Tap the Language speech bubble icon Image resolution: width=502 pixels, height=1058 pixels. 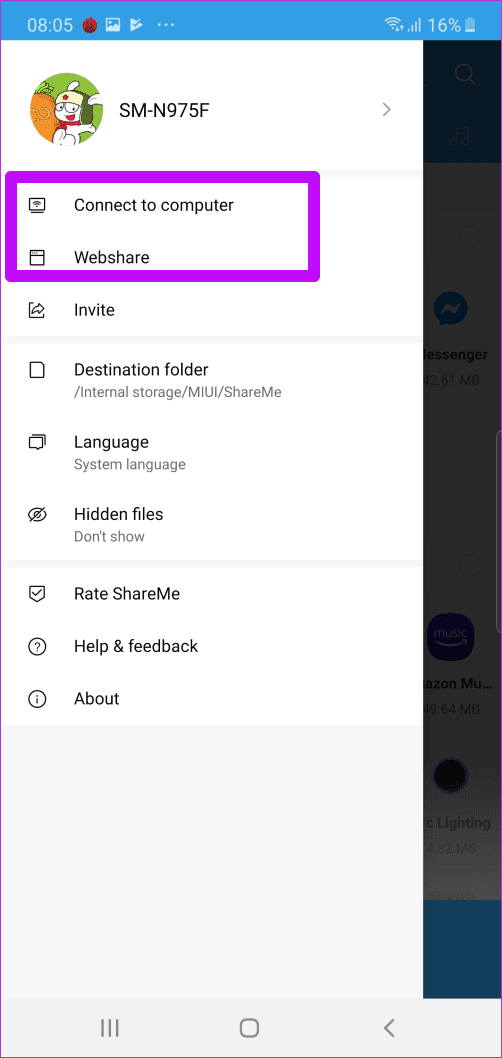(x=37, y=443)
